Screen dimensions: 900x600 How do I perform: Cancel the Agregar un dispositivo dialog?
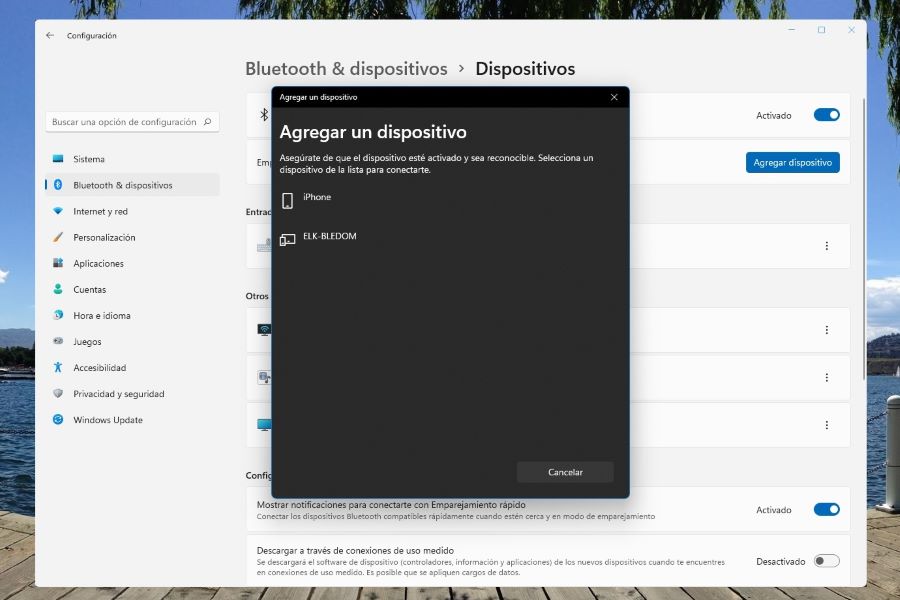pos(565,471)
